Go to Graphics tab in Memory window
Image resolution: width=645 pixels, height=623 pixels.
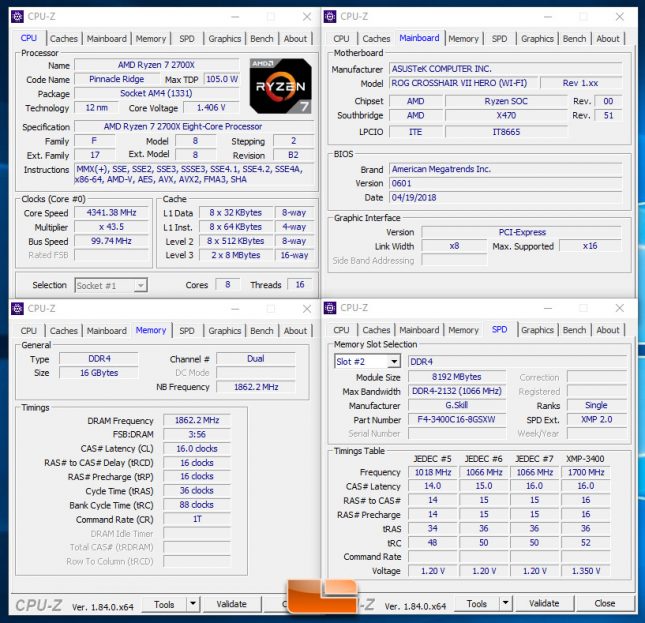click(x=225, y=331)
